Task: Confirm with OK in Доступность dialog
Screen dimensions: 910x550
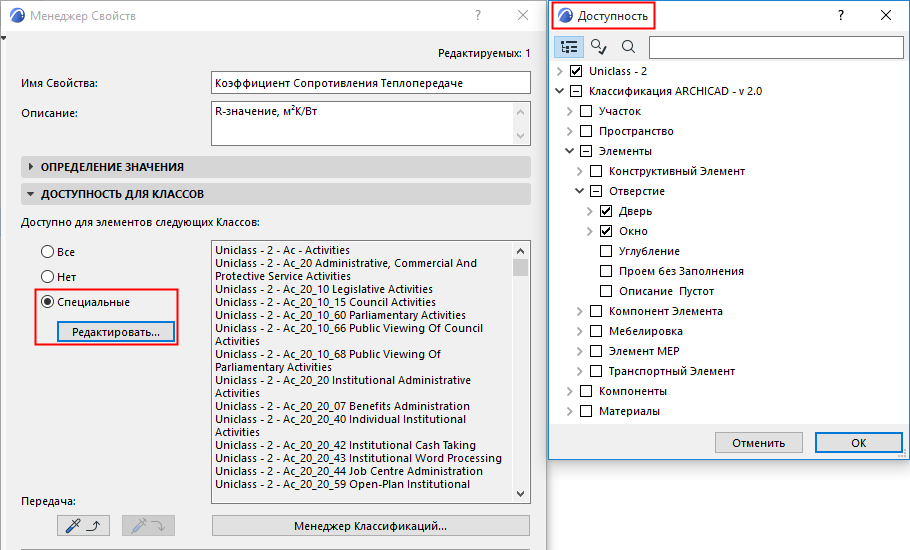Action: click(x=858, y=443)
